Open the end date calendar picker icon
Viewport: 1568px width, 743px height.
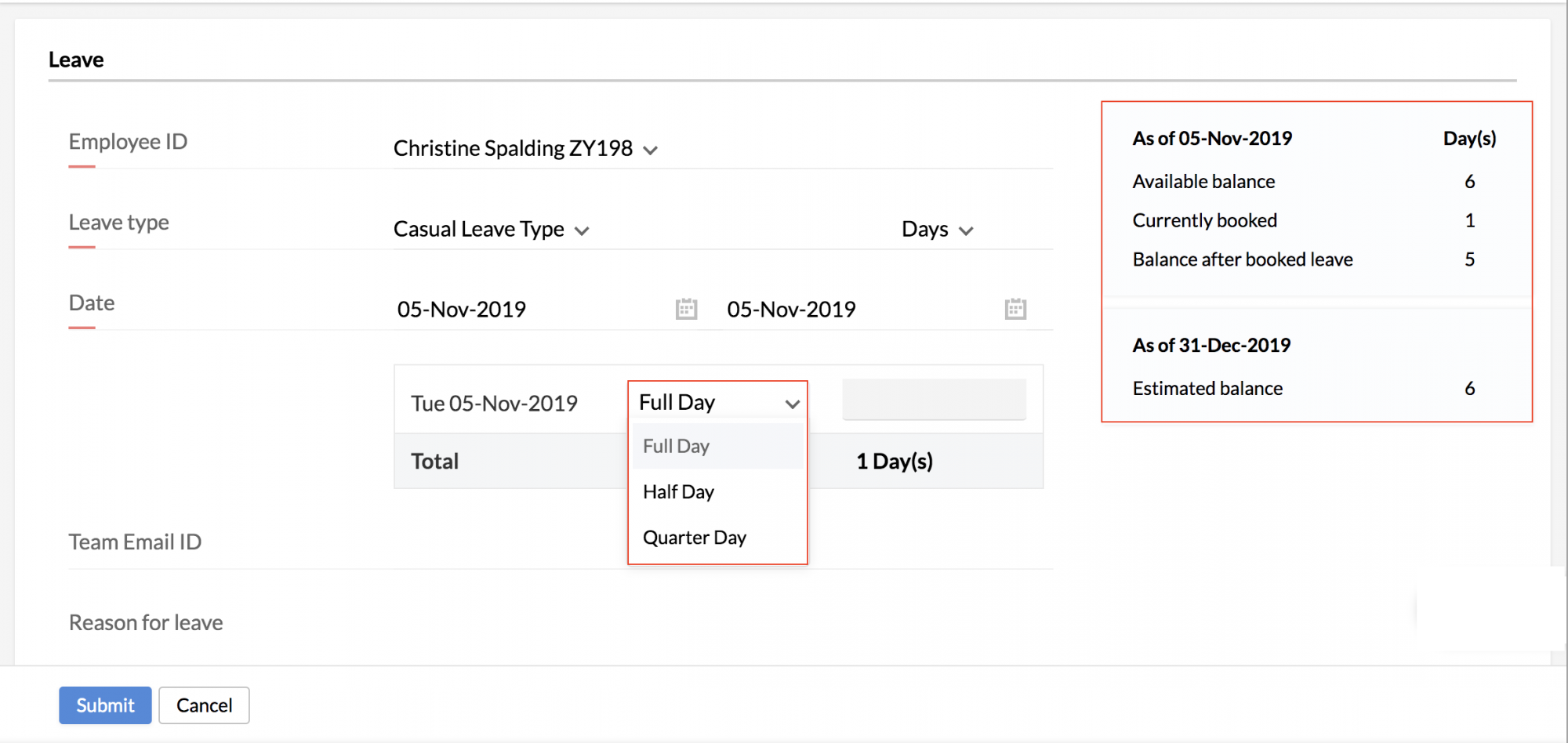(1015, 309)
